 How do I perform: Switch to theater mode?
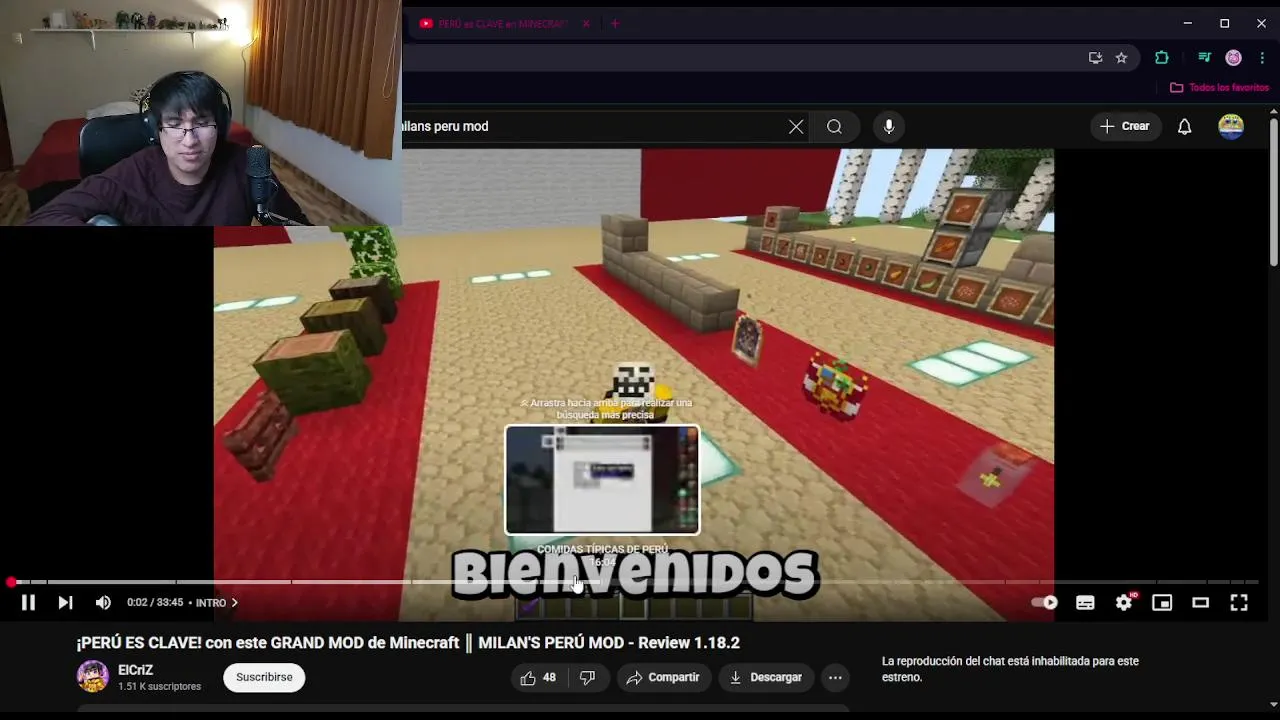pyautogui.click(x=1200, y=602)
